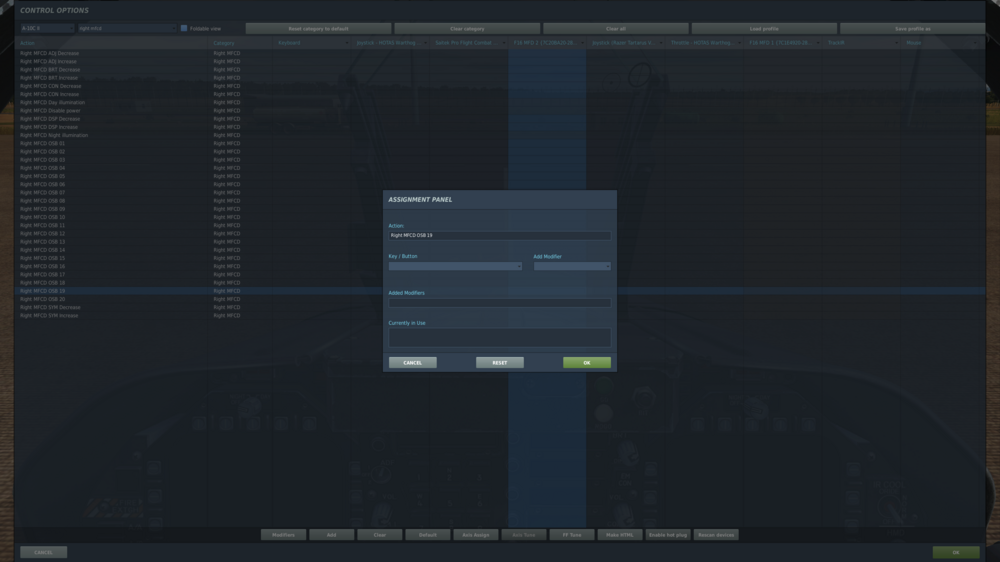Select 'Right MFCD Night illumination' row

click(x=500, y=135)
